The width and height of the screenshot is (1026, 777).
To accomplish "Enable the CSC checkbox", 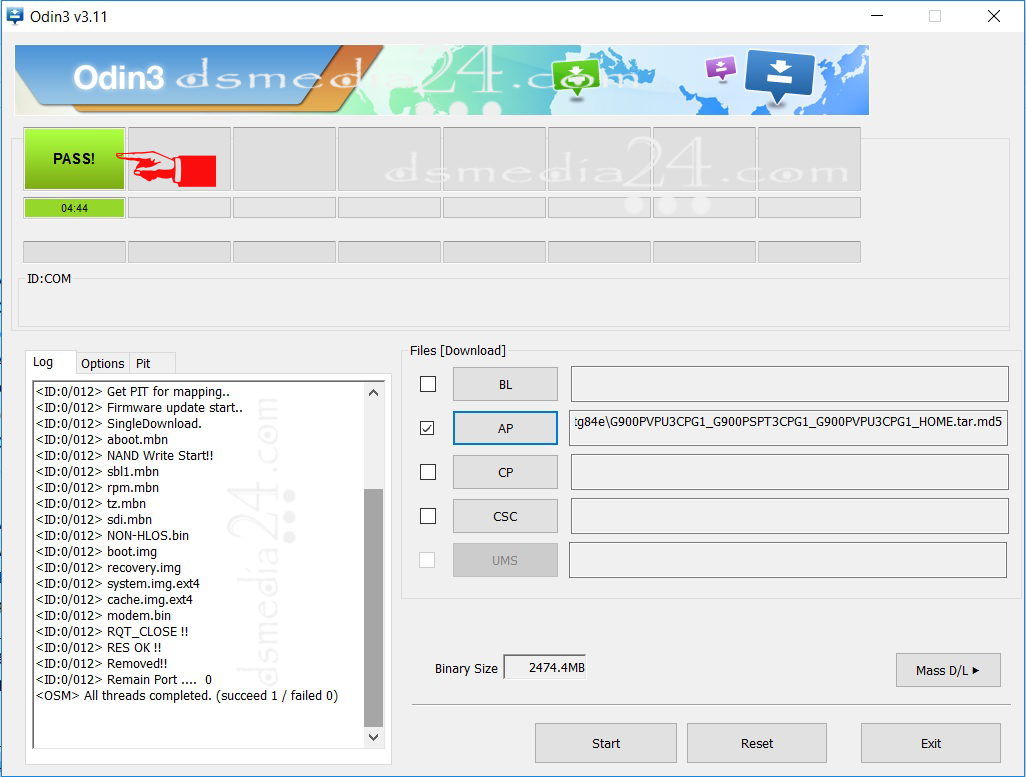I will (427, 515).
